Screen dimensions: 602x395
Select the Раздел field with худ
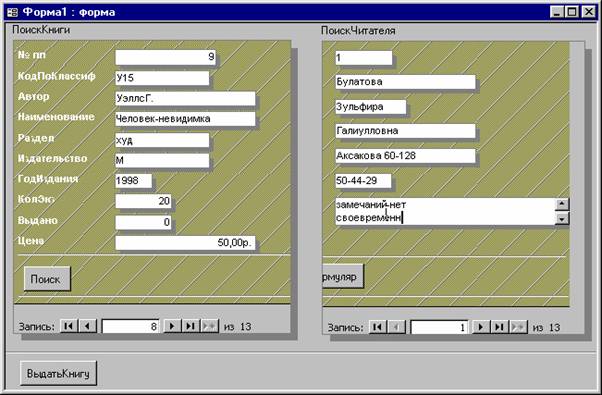pyautogui.click(x=162, y=140)
